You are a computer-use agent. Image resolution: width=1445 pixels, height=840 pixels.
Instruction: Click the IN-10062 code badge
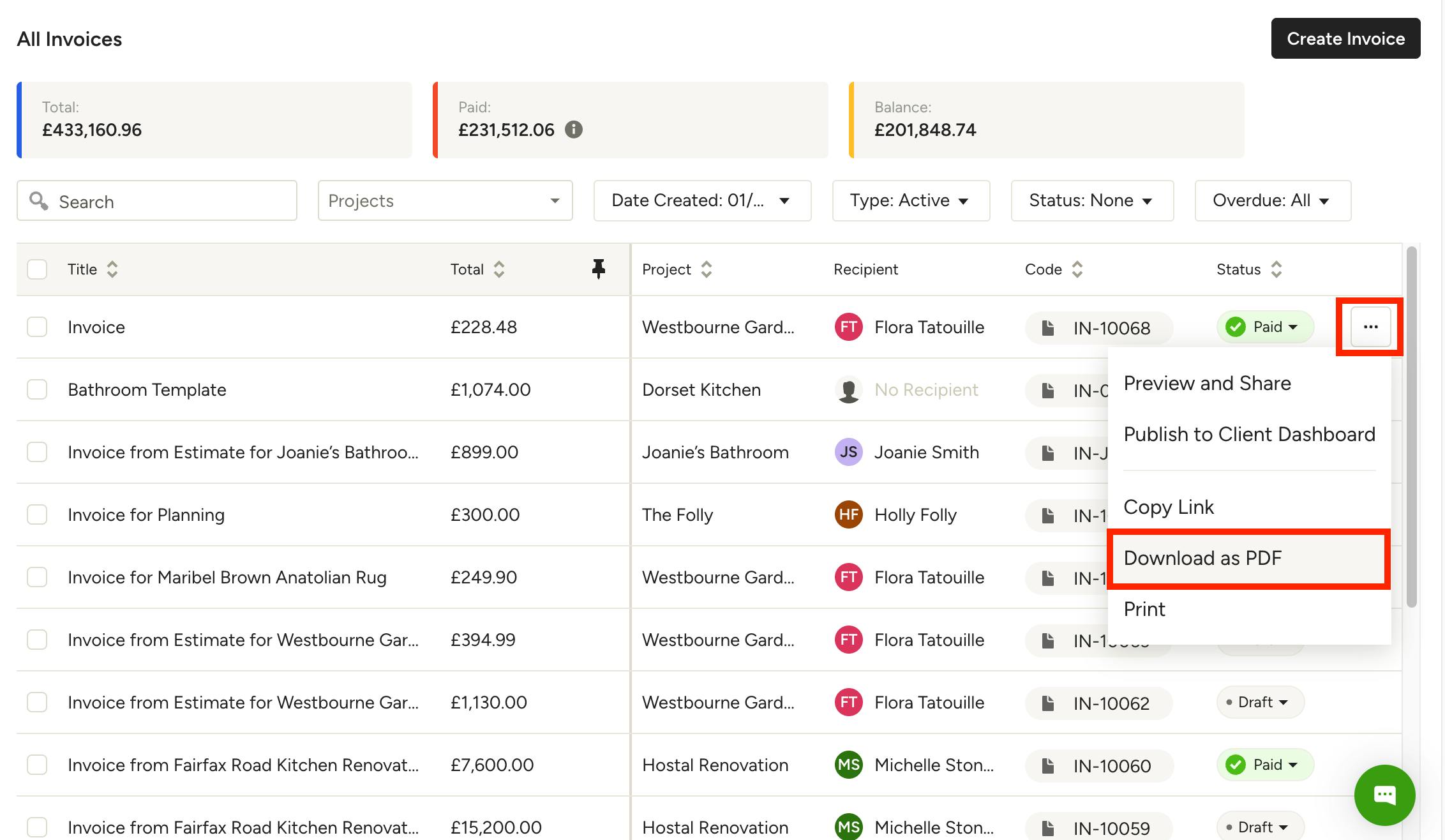1098,703
